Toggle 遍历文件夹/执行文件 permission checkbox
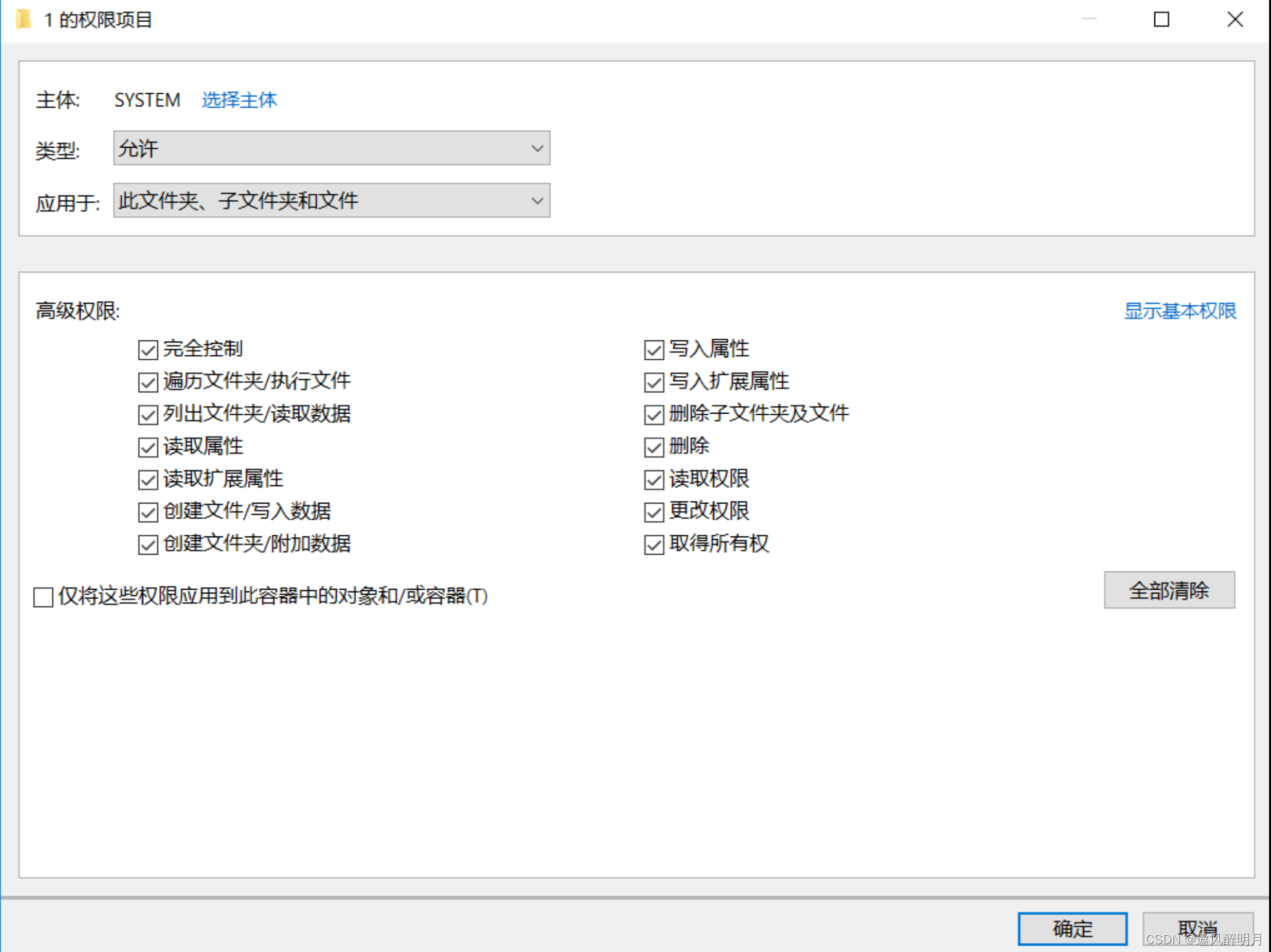 [148, 382]
